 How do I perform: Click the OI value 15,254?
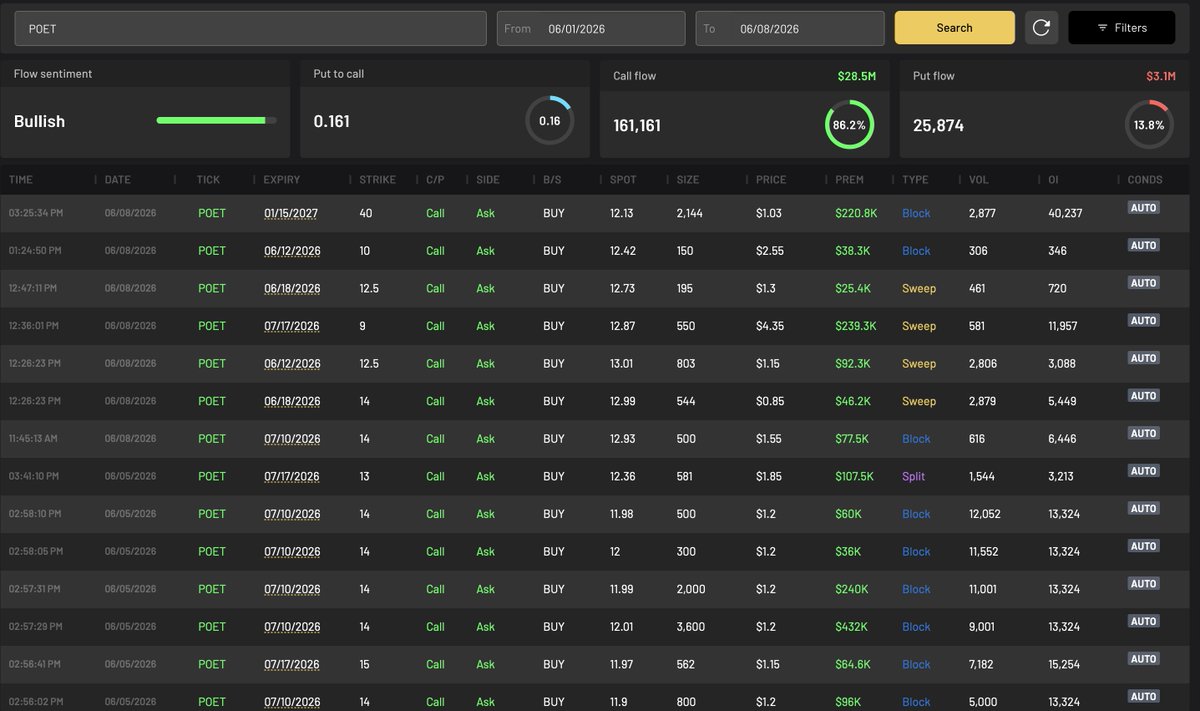pyautogui.click(x=1065, y=664)
